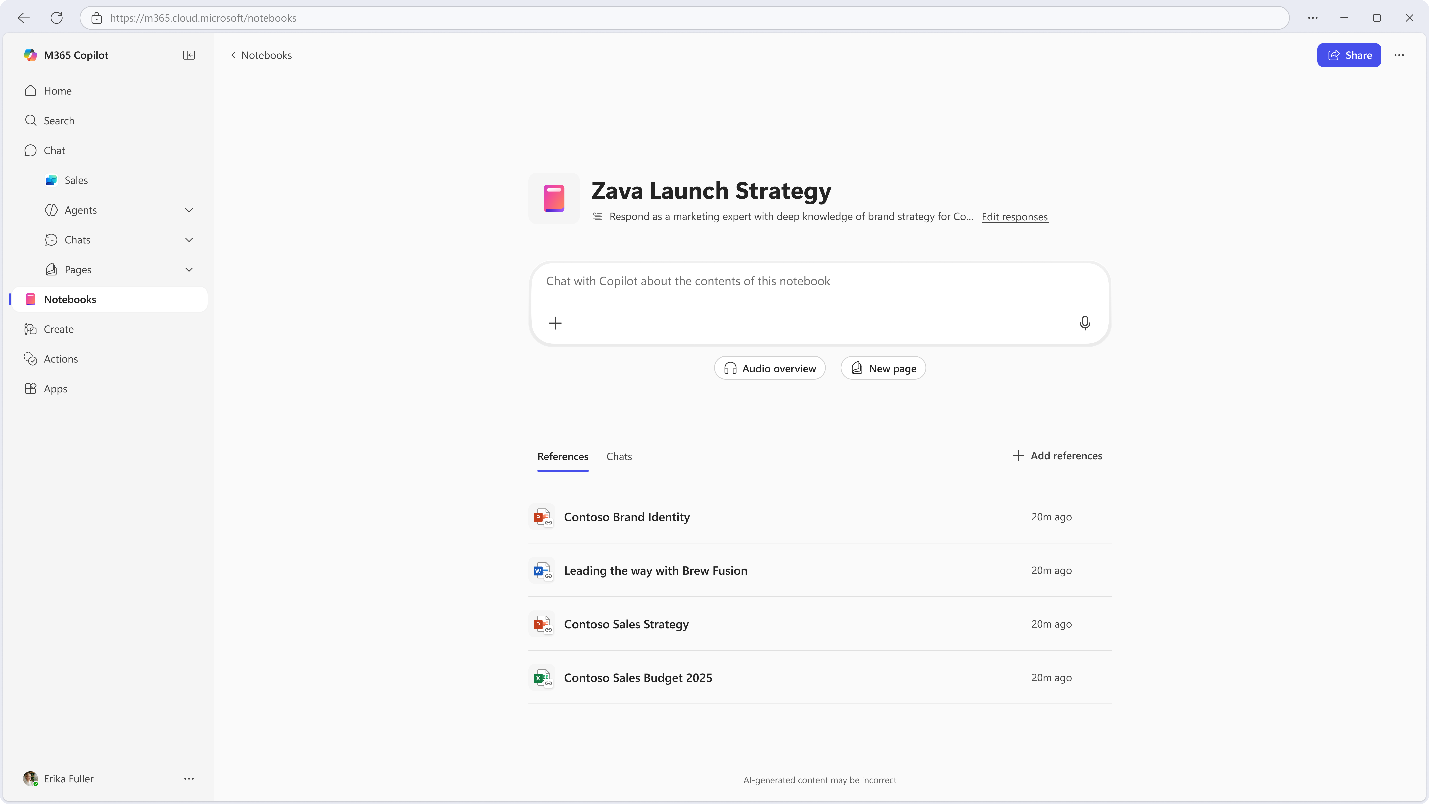The width and height of the screenshot is (1429, 804).
Task: Click the Share button
Action: click(1348, 55)
